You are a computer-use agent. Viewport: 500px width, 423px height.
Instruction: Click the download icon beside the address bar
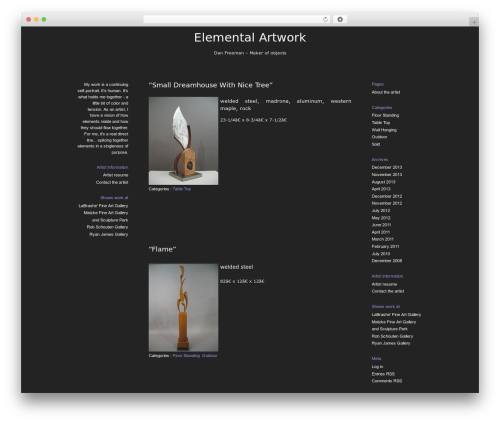tap(340, 19)
